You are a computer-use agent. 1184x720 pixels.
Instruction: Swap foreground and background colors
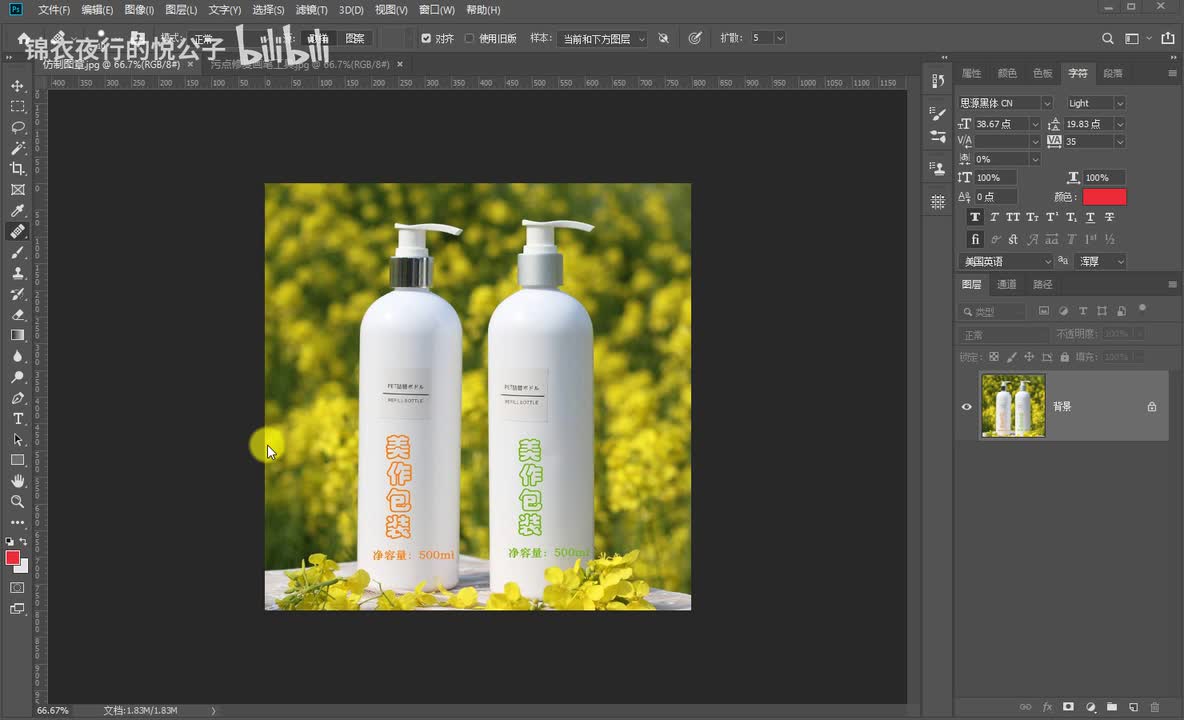tap(23, 541)
